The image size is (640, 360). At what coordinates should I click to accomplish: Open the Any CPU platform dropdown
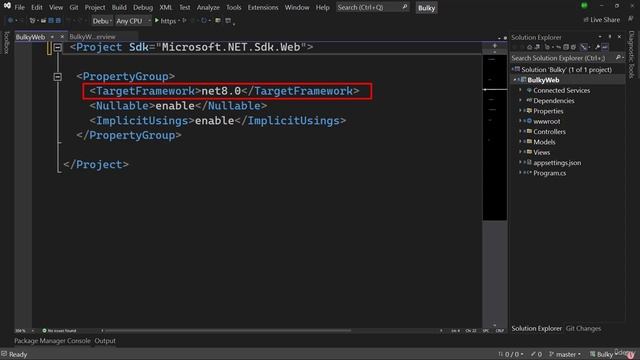coord(133,21)
